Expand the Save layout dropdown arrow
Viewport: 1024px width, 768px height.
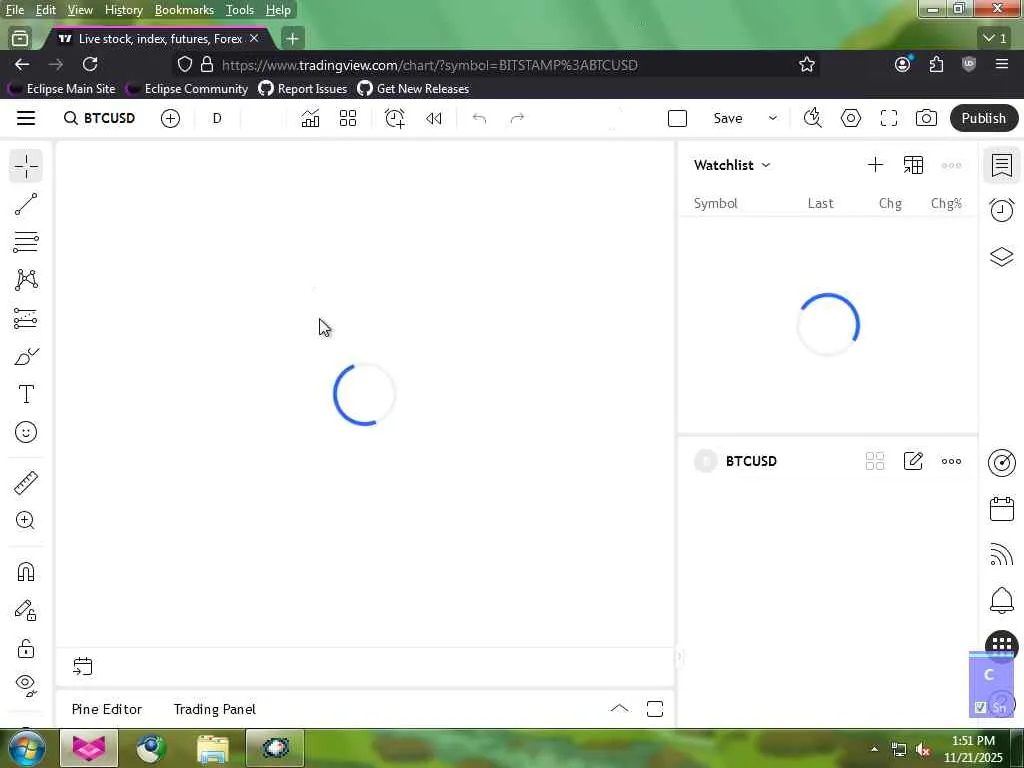point(773,118)
